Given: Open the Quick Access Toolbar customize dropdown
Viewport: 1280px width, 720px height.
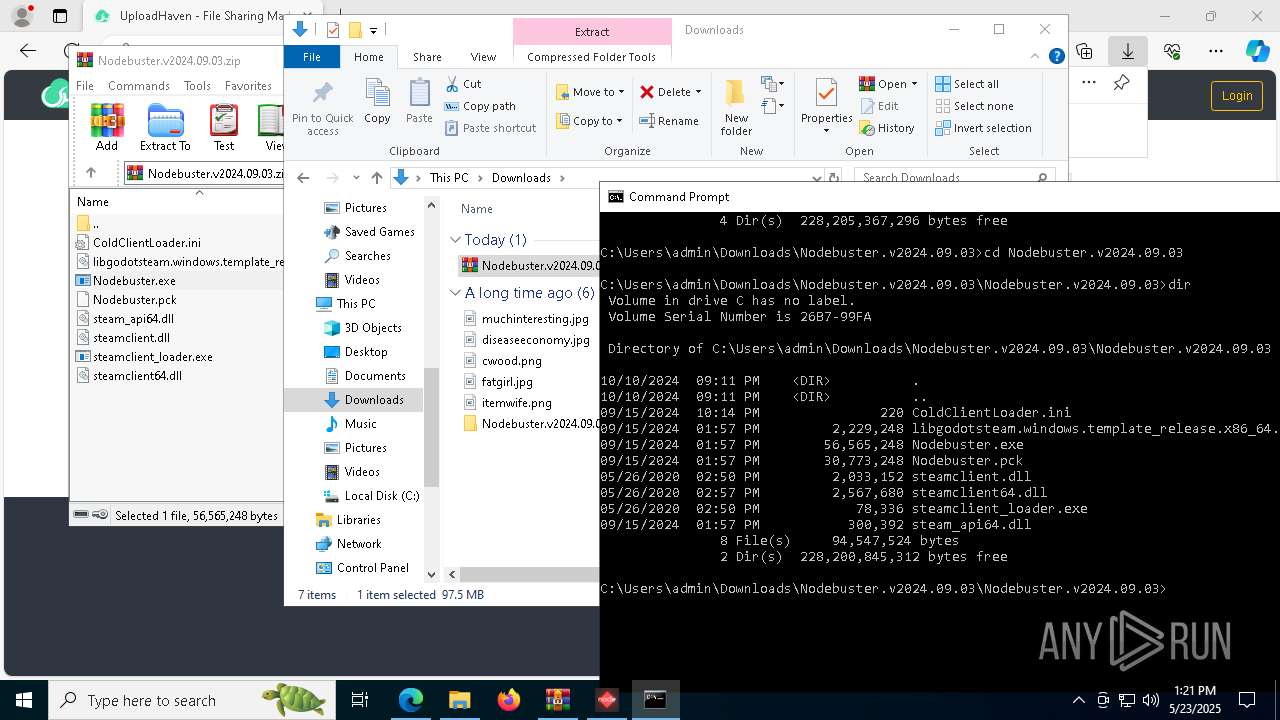Looking at the screenshot, I should [373, 31].
